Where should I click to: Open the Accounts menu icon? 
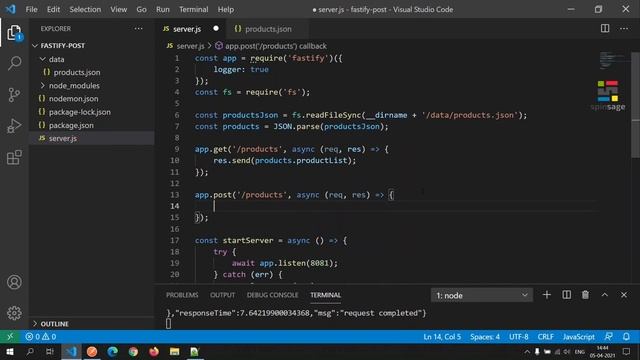click(14, 282)
